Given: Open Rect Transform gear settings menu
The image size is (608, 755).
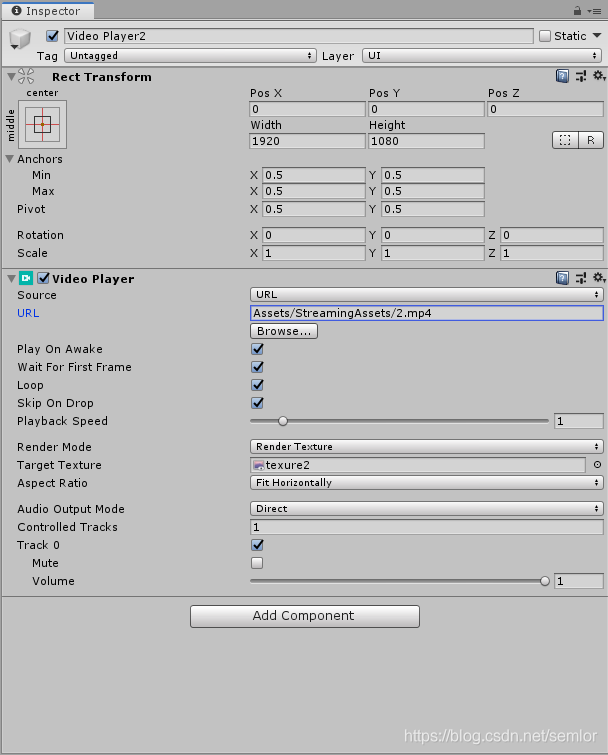Looking at the screenshot, I should (599, 76).
